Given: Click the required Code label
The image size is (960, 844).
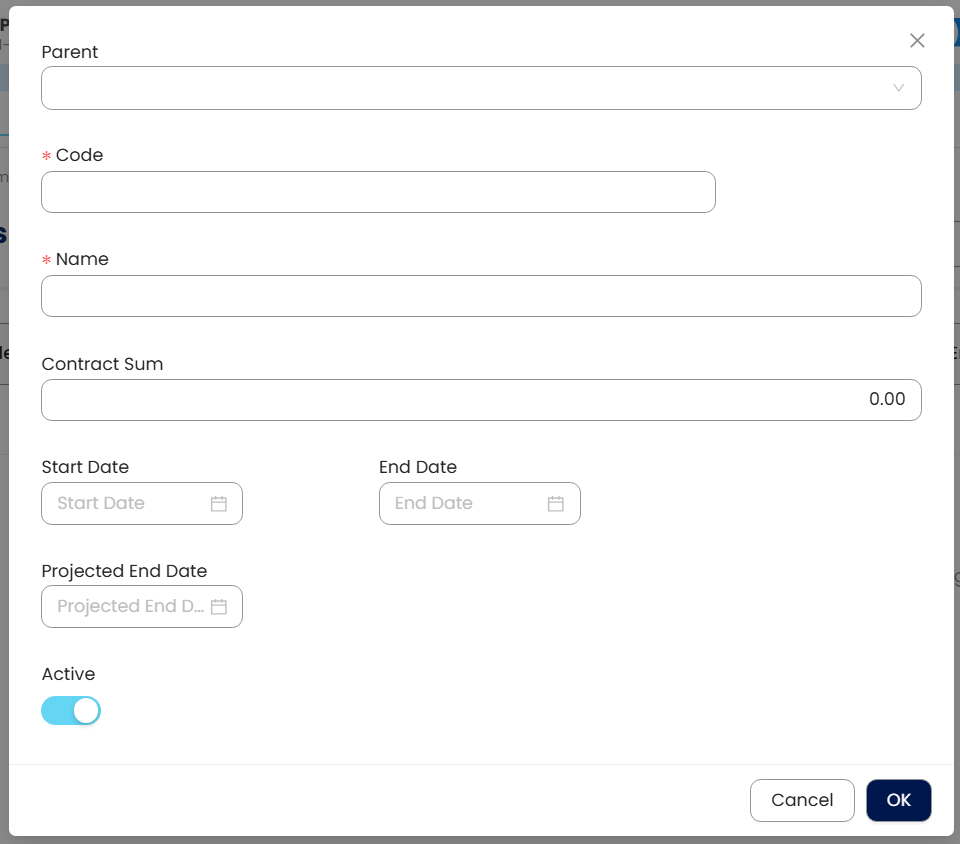Looking at the screenshot, I should pos(79,155).
